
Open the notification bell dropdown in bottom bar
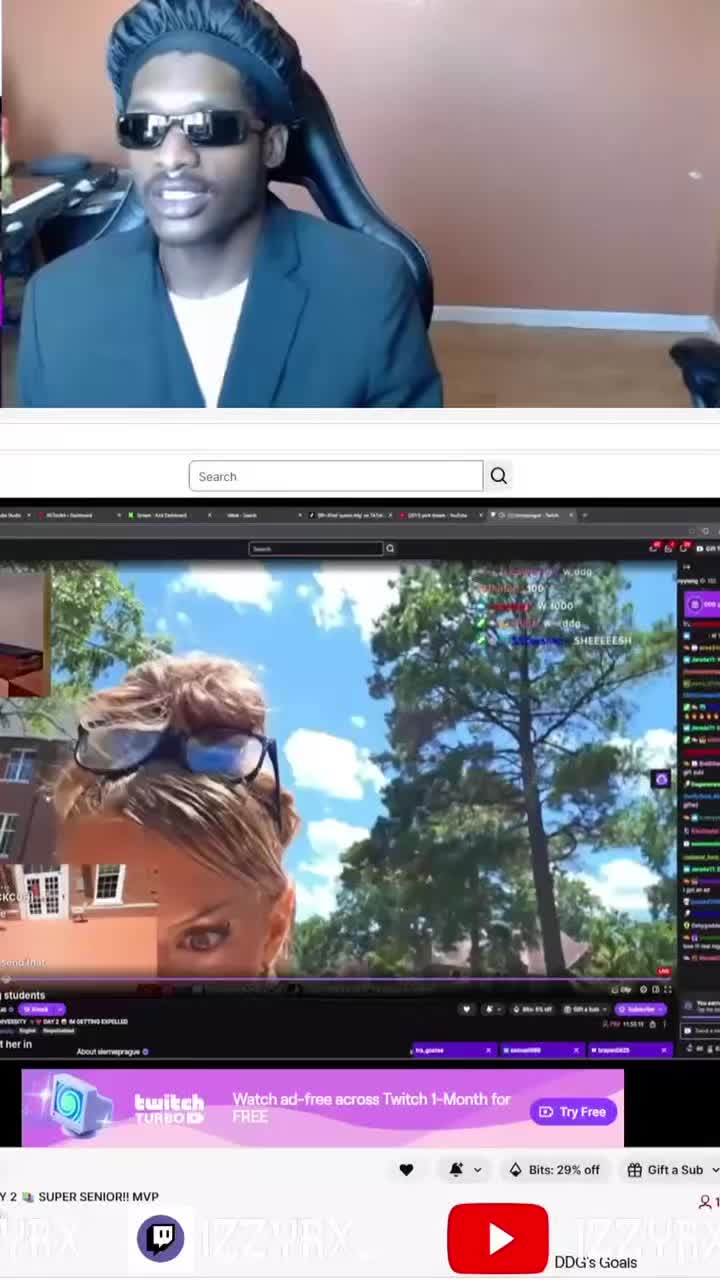tap(464, 1170)
